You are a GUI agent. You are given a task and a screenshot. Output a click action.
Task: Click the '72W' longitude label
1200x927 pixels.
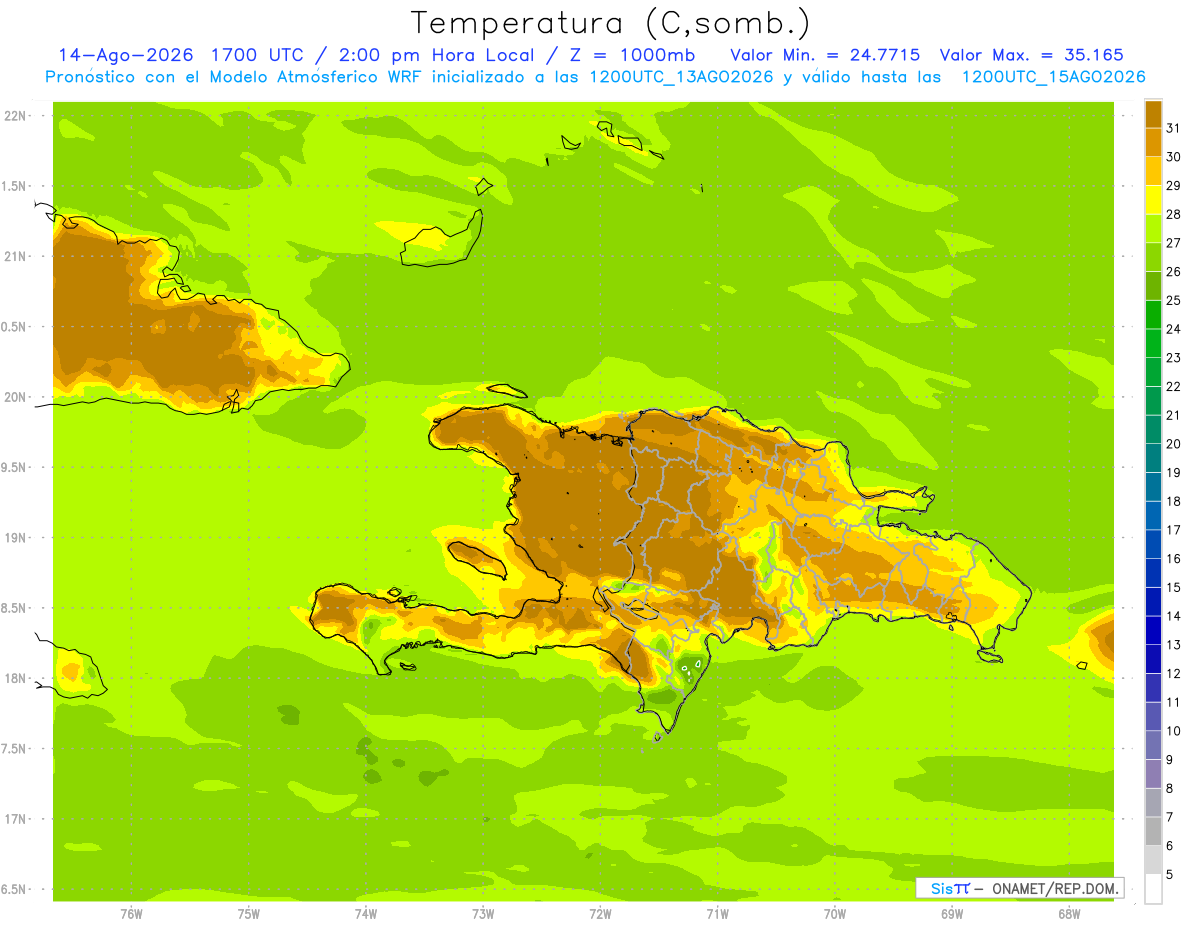(x=600, y=914)
